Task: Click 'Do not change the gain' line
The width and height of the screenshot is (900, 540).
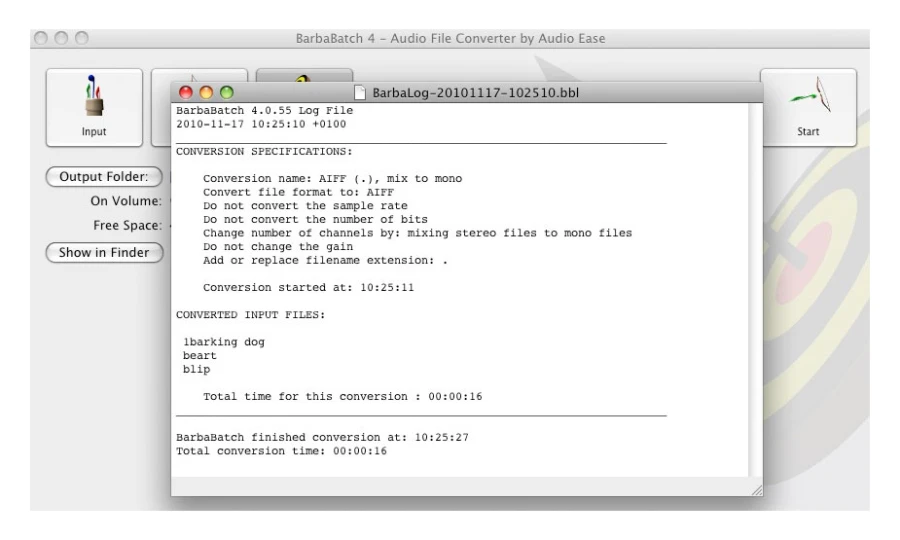Action: click(278, 247)
